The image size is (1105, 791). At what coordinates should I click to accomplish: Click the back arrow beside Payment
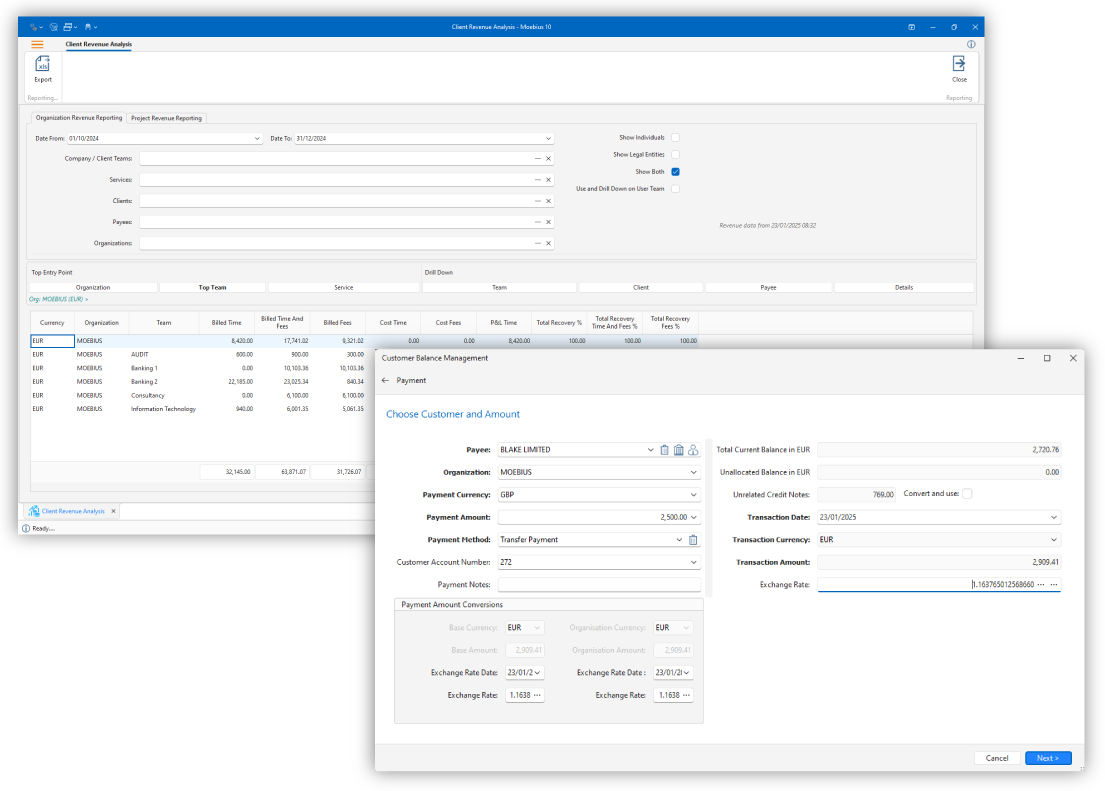click(386, 381)
